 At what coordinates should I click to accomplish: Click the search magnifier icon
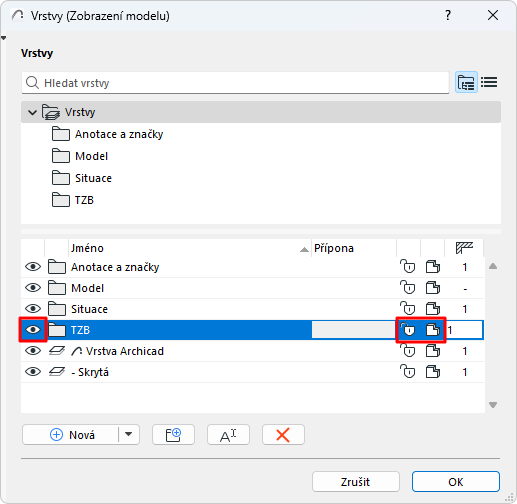[x=32, y=83]
